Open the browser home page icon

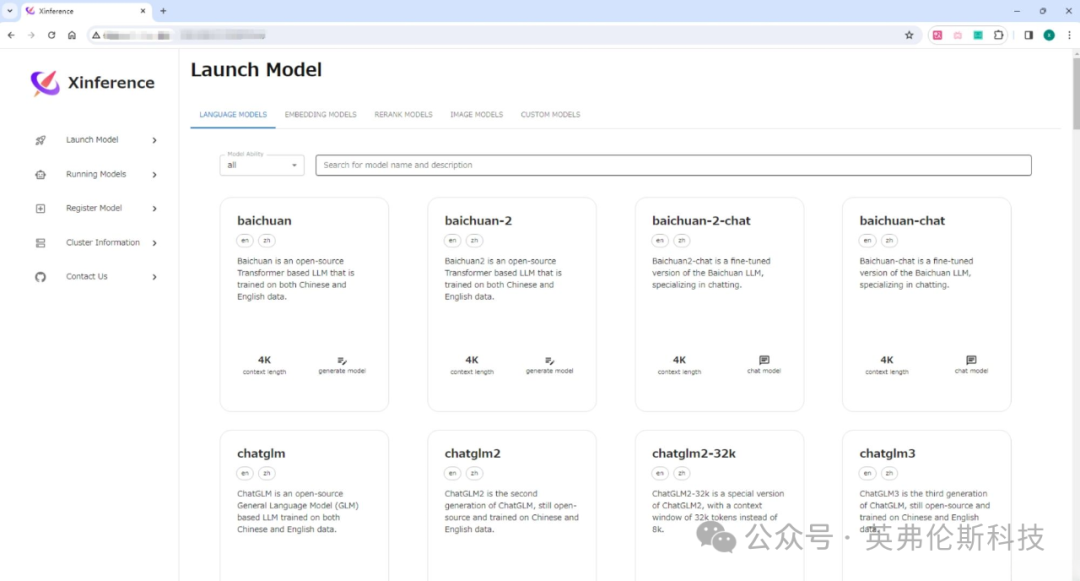click(72, 35)
